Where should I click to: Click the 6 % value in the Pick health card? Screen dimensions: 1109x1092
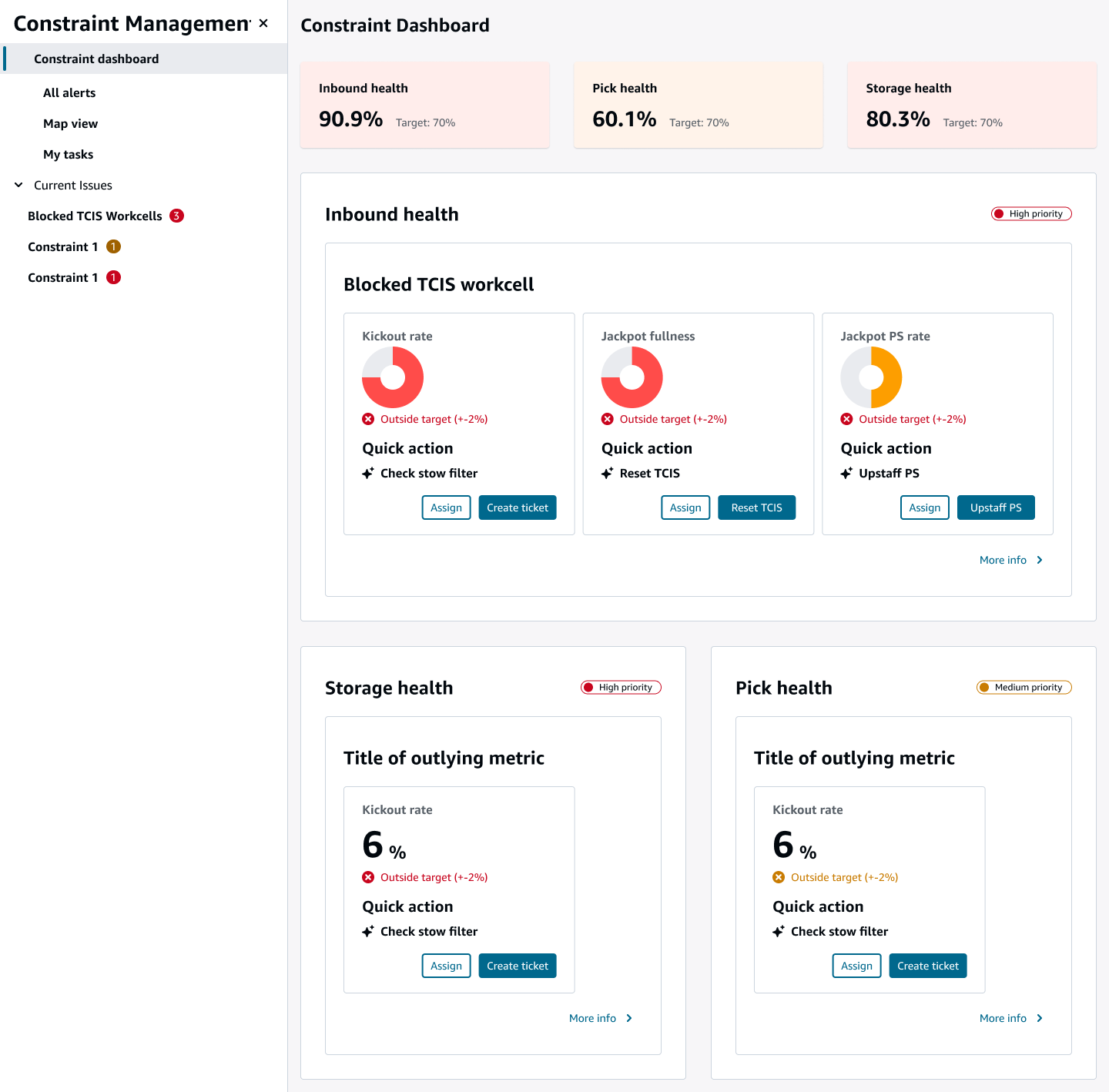pyautogui.click(x=795, y=845)
